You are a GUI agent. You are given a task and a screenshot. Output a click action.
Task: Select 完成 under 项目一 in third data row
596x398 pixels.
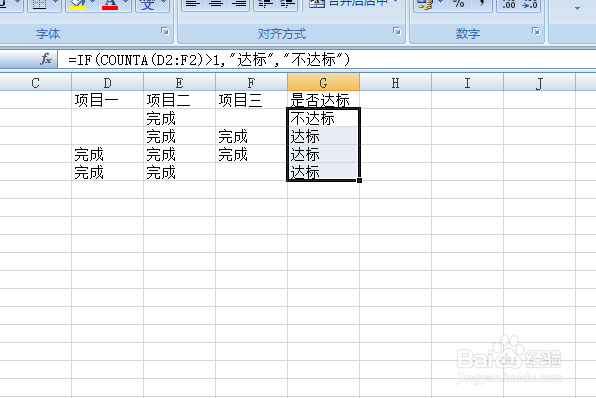(x=108, y=154)
